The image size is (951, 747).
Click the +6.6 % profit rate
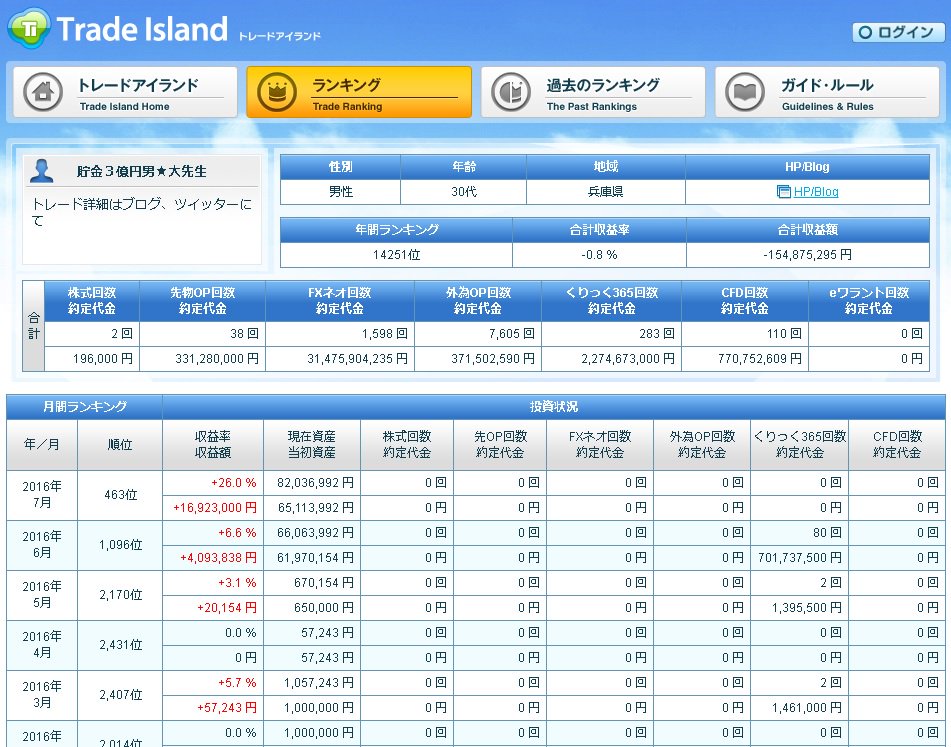pyautogui.click(x=237, y=533)
